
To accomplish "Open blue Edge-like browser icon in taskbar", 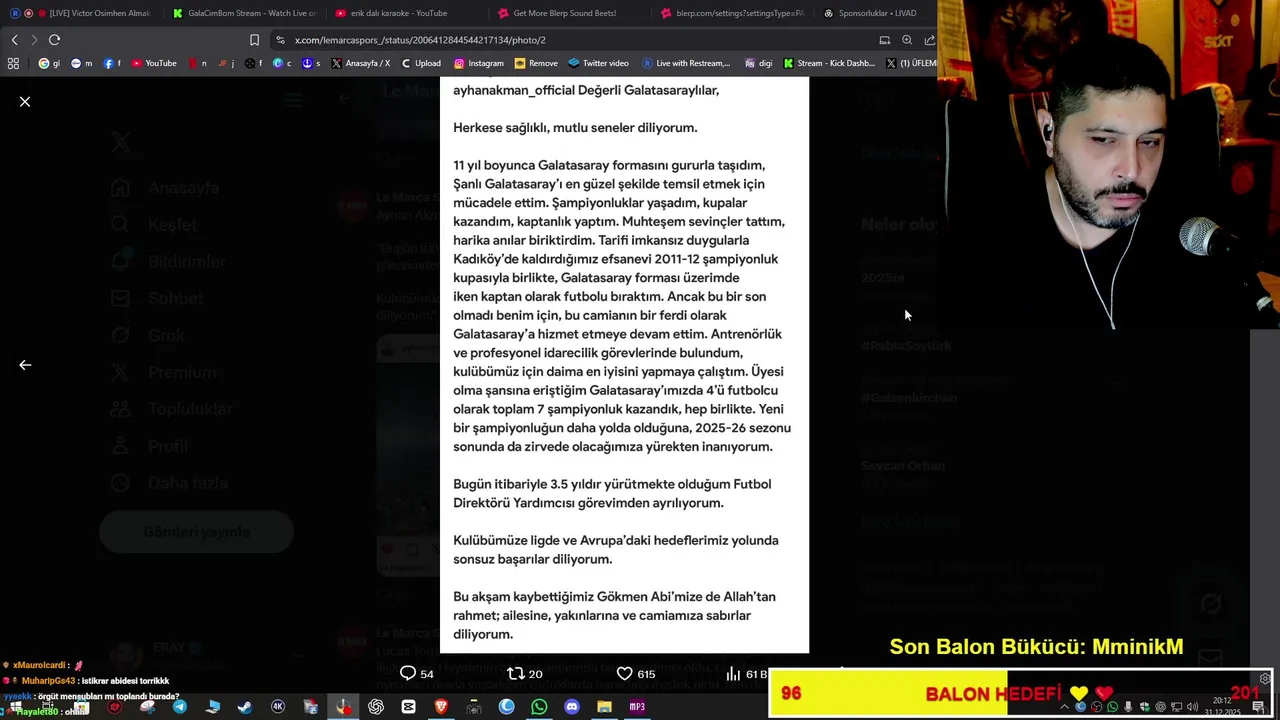I will point(506,707).
